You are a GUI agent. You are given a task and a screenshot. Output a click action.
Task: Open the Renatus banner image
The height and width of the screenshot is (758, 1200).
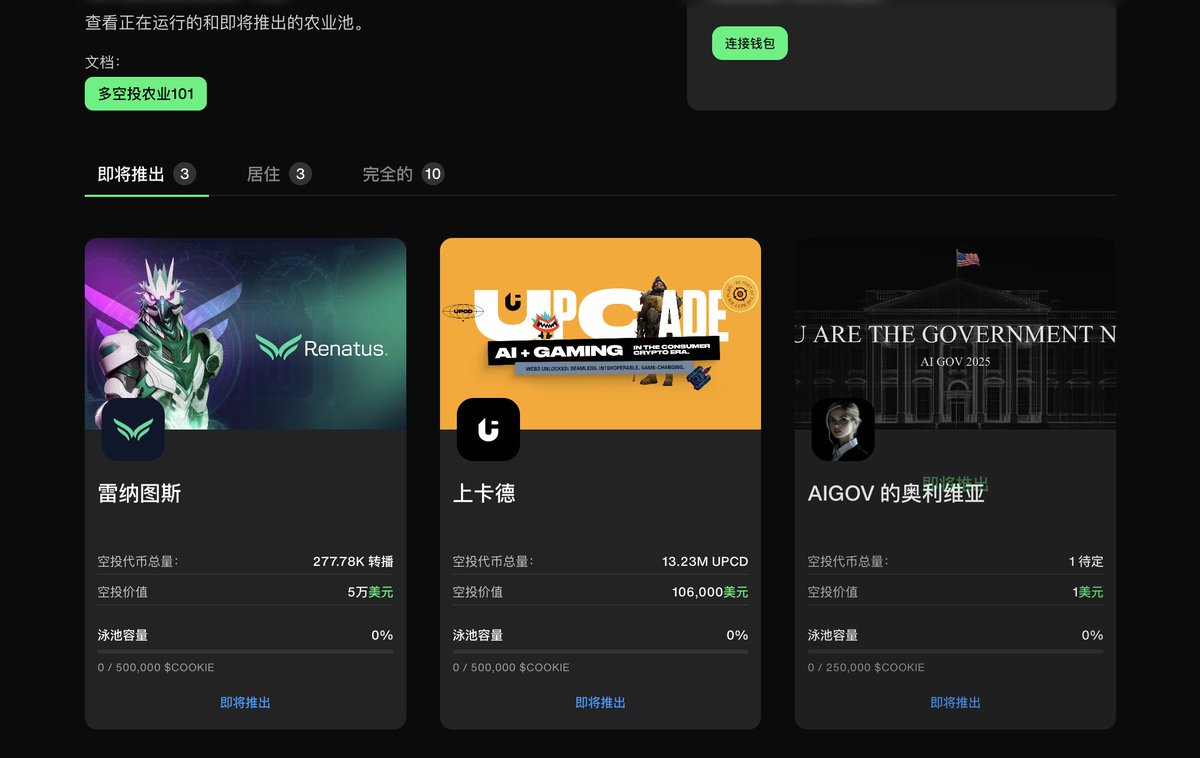click(x=245, y=334)
